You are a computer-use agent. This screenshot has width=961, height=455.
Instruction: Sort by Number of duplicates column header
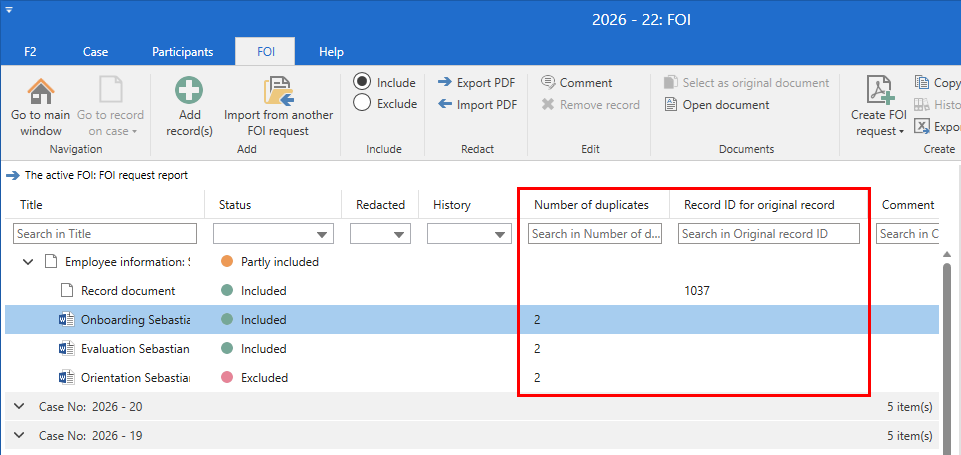point(591,205)
